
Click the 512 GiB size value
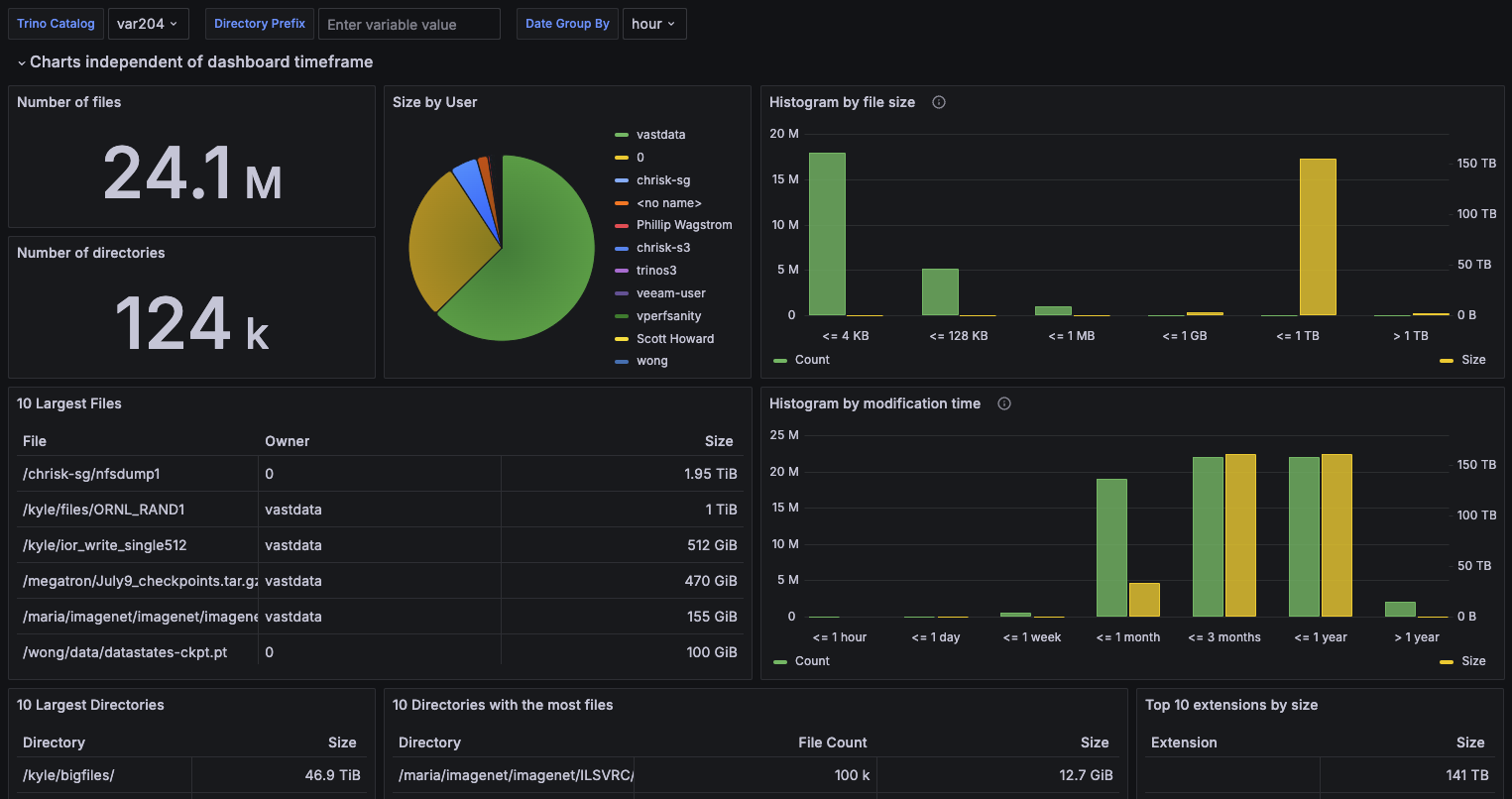713,545
